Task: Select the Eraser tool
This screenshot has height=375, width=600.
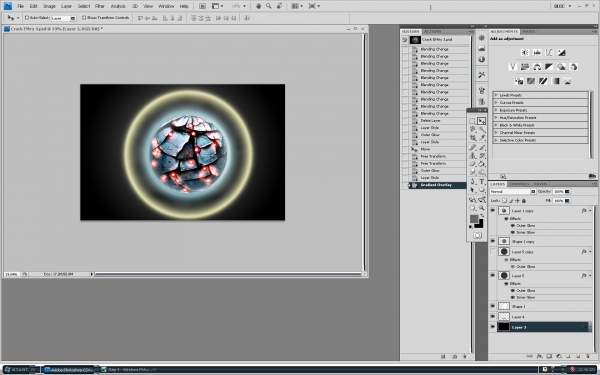Action: point(473,164)
